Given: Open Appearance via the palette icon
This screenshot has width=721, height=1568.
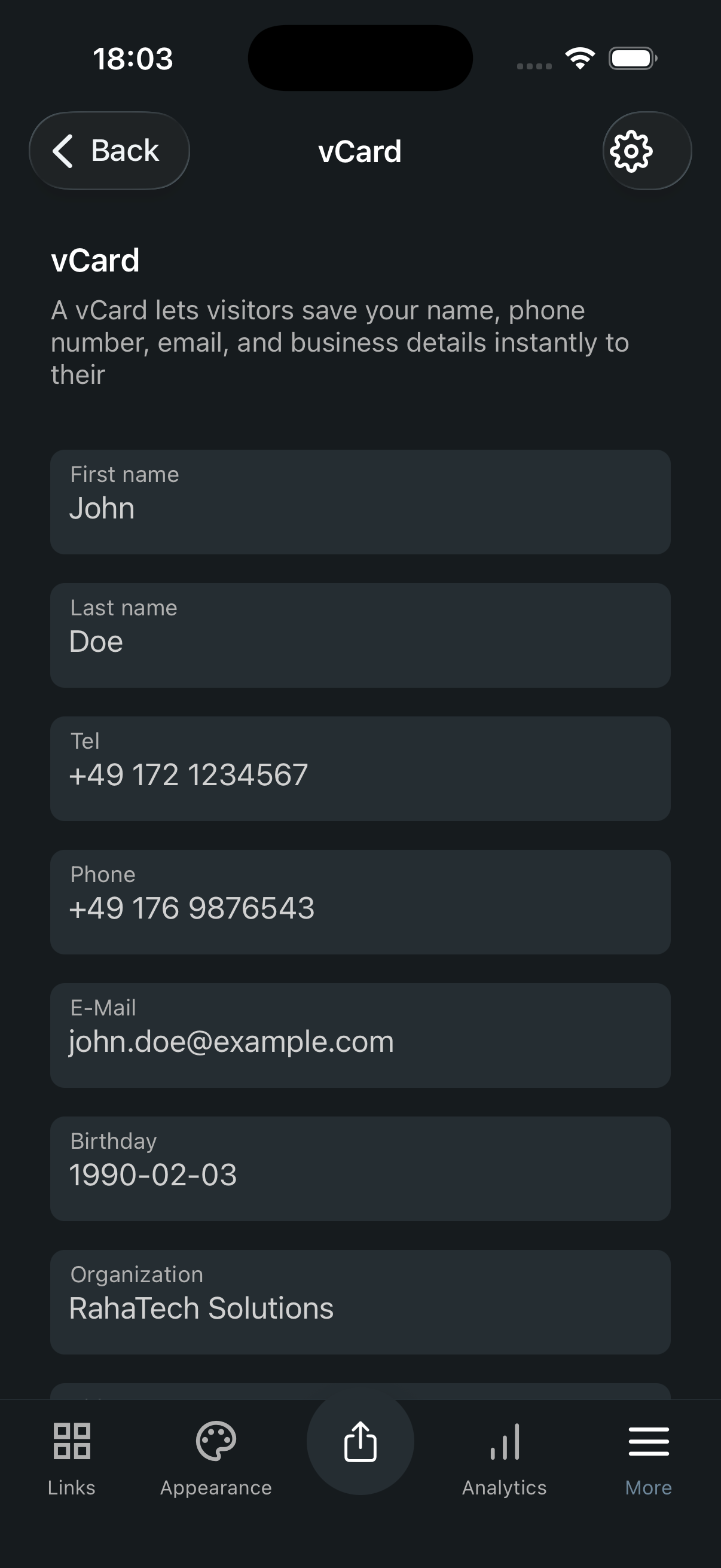Looking at the screenshot, I should 216,1441.
